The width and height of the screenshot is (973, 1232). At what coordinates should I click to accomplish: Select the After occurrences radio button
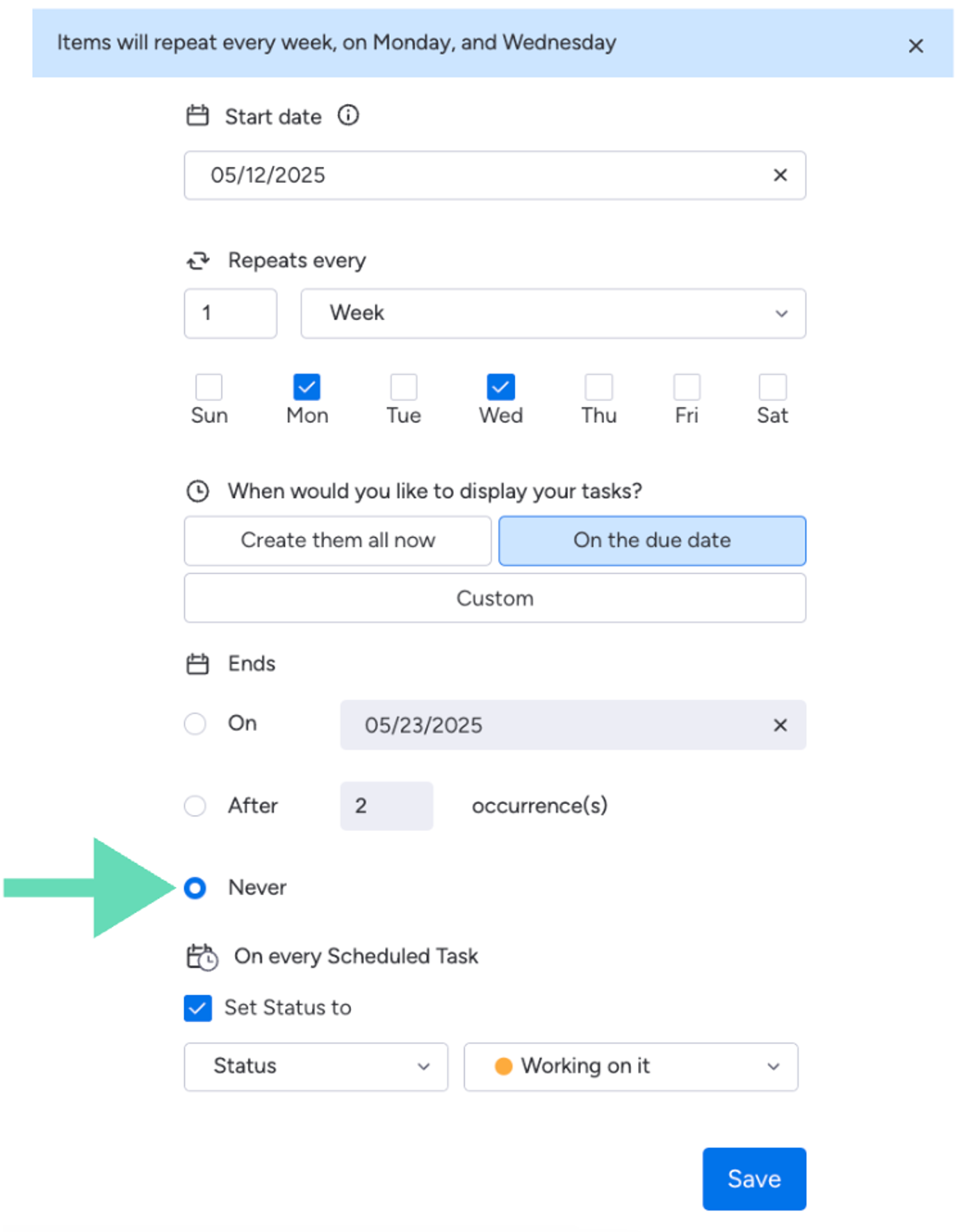coord(195,806)
